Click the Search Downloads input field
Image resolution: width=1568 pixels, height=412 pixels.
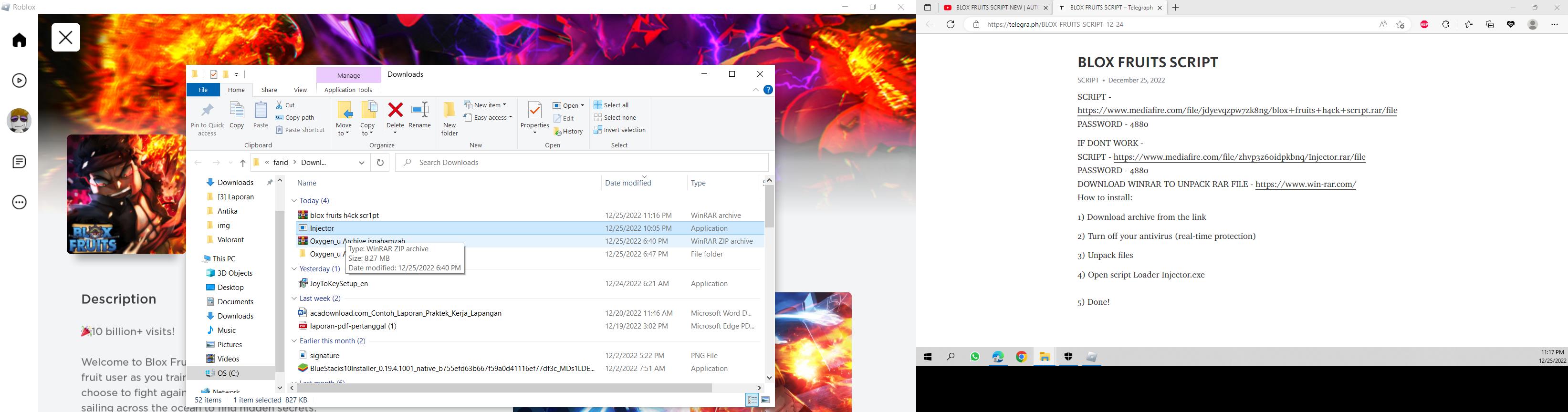(581, 163)
